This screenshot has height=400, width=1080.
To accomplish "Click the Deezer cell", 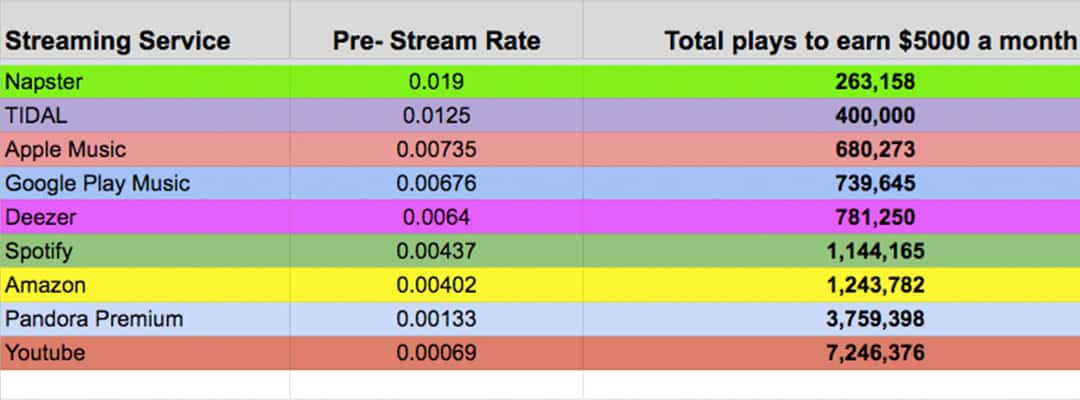I will click(x=40, y=217).
